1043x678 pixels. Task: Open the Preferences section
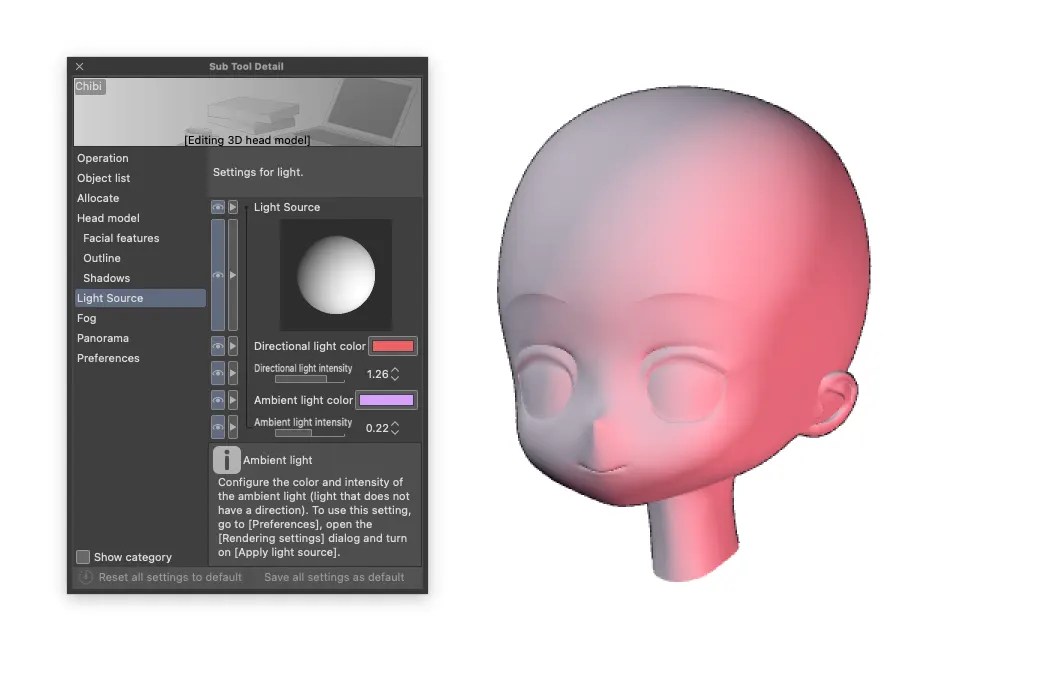click(x=108, y=358)
